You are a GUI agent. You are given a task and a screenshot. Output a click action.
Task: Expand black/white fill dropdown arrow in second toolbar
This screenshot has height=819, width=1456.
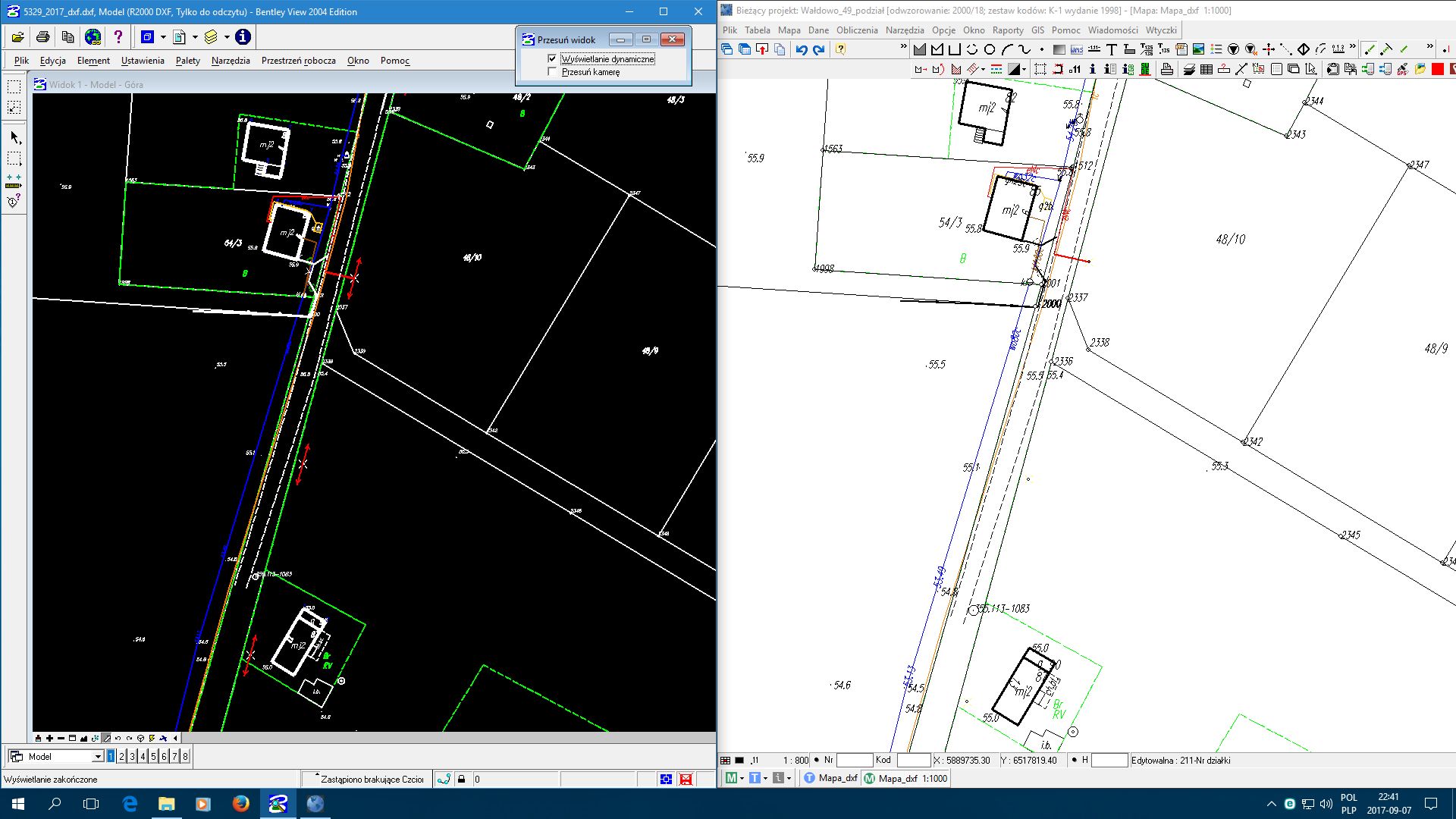click(x=1024, y=69)
